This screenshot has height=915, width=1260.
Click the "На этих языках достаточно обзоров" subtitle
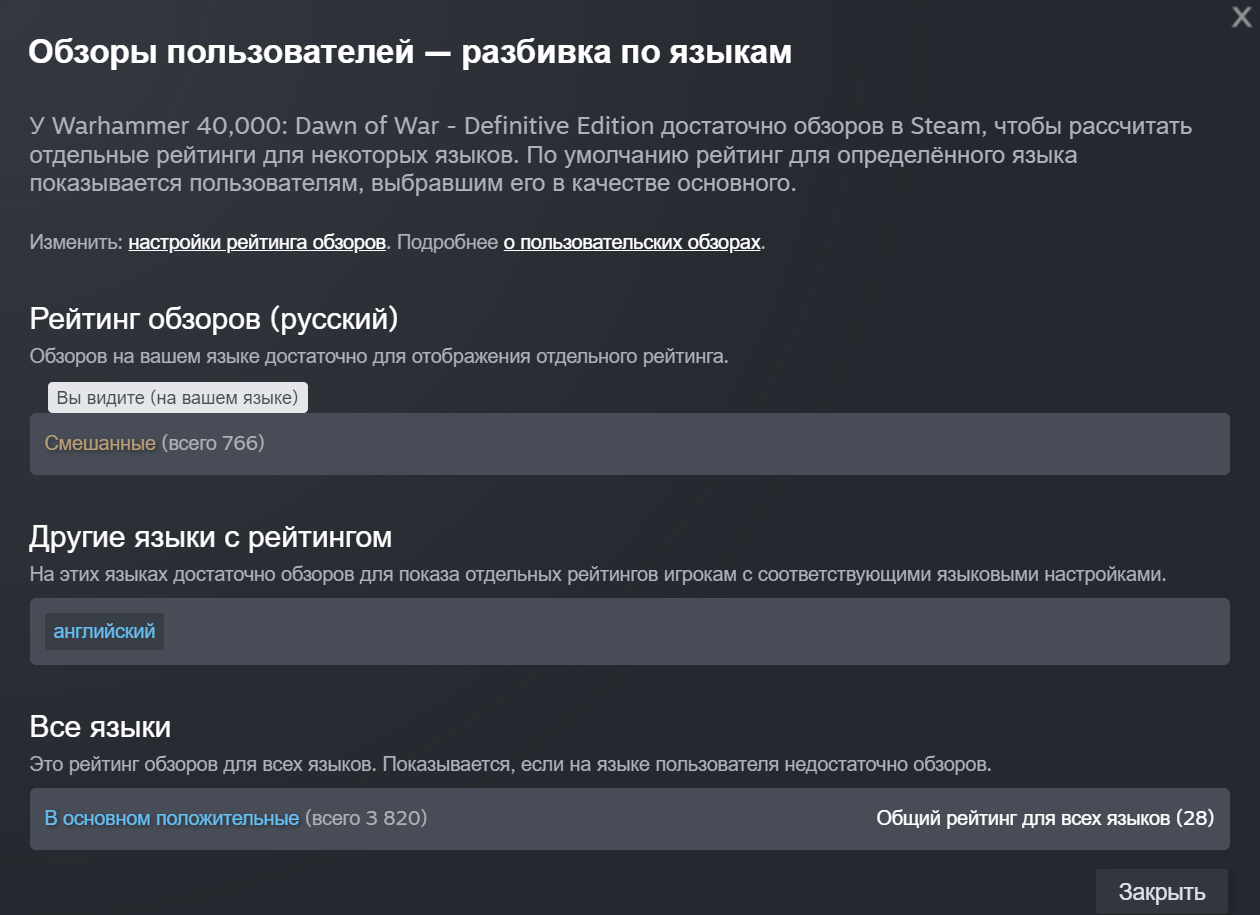[598, 575]
